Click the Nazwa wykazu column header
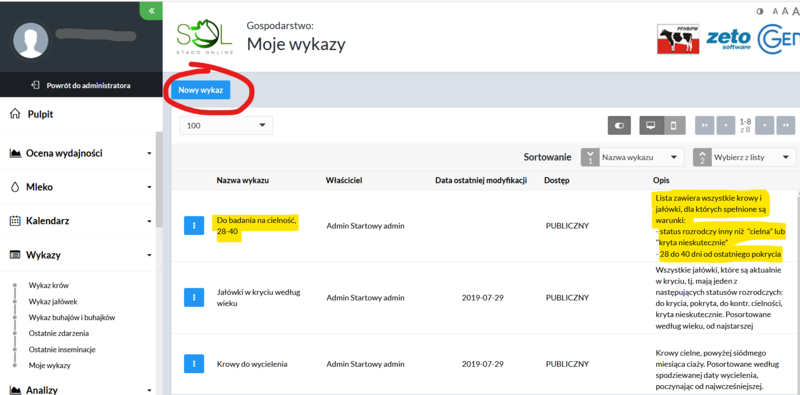800x395 pixels. tap(243, 180)
